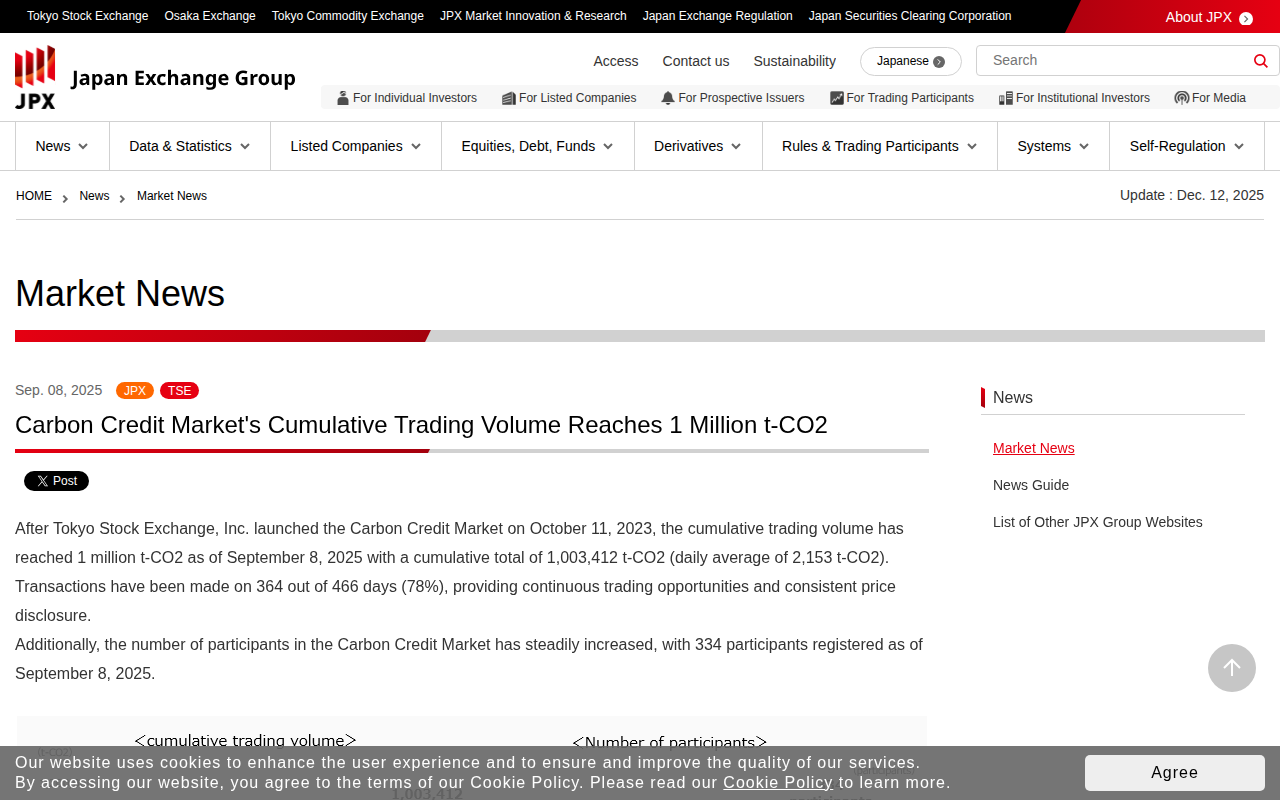Click the X Post share button
This screenshot has height=800, width=1280.
56,481
